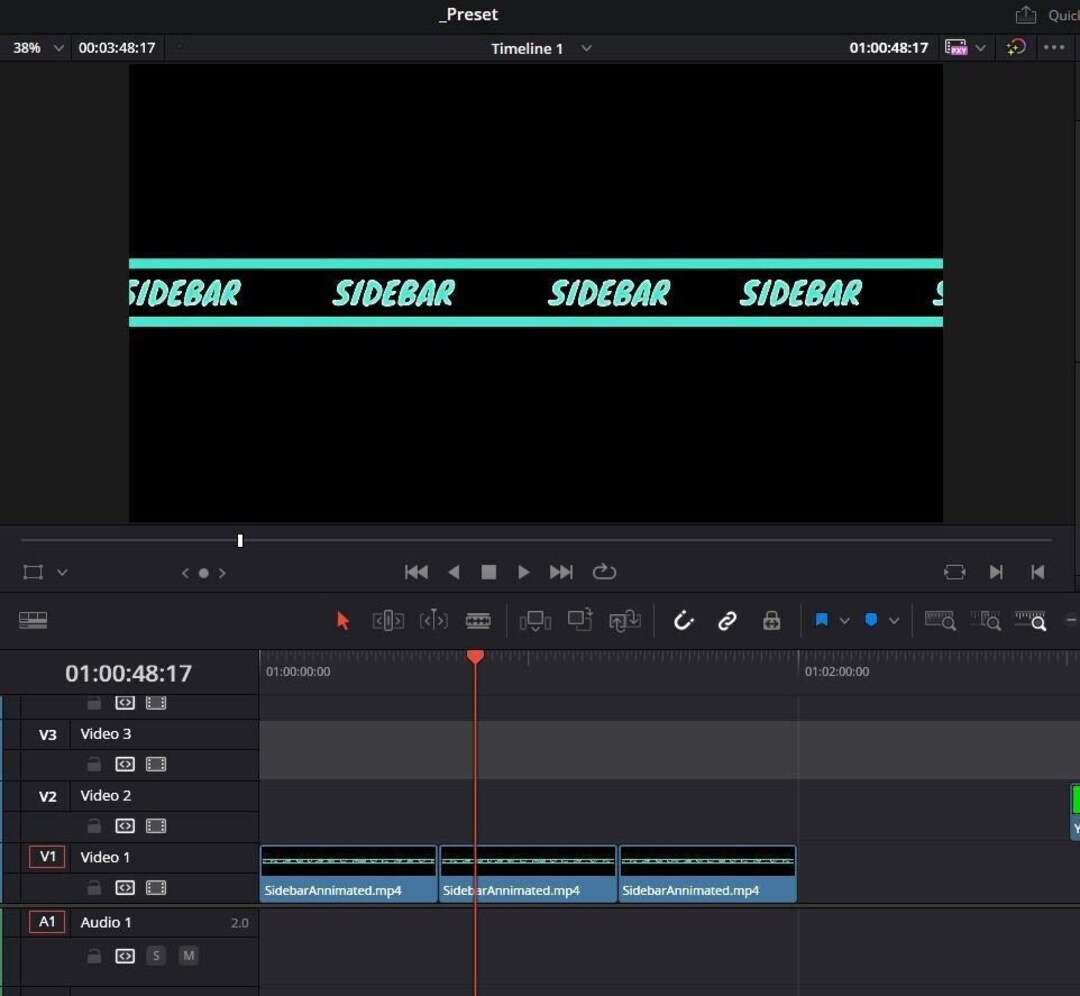Click the _Preset title text
The height and width of the screenshot is (996, 1080).
pos(468,15)
